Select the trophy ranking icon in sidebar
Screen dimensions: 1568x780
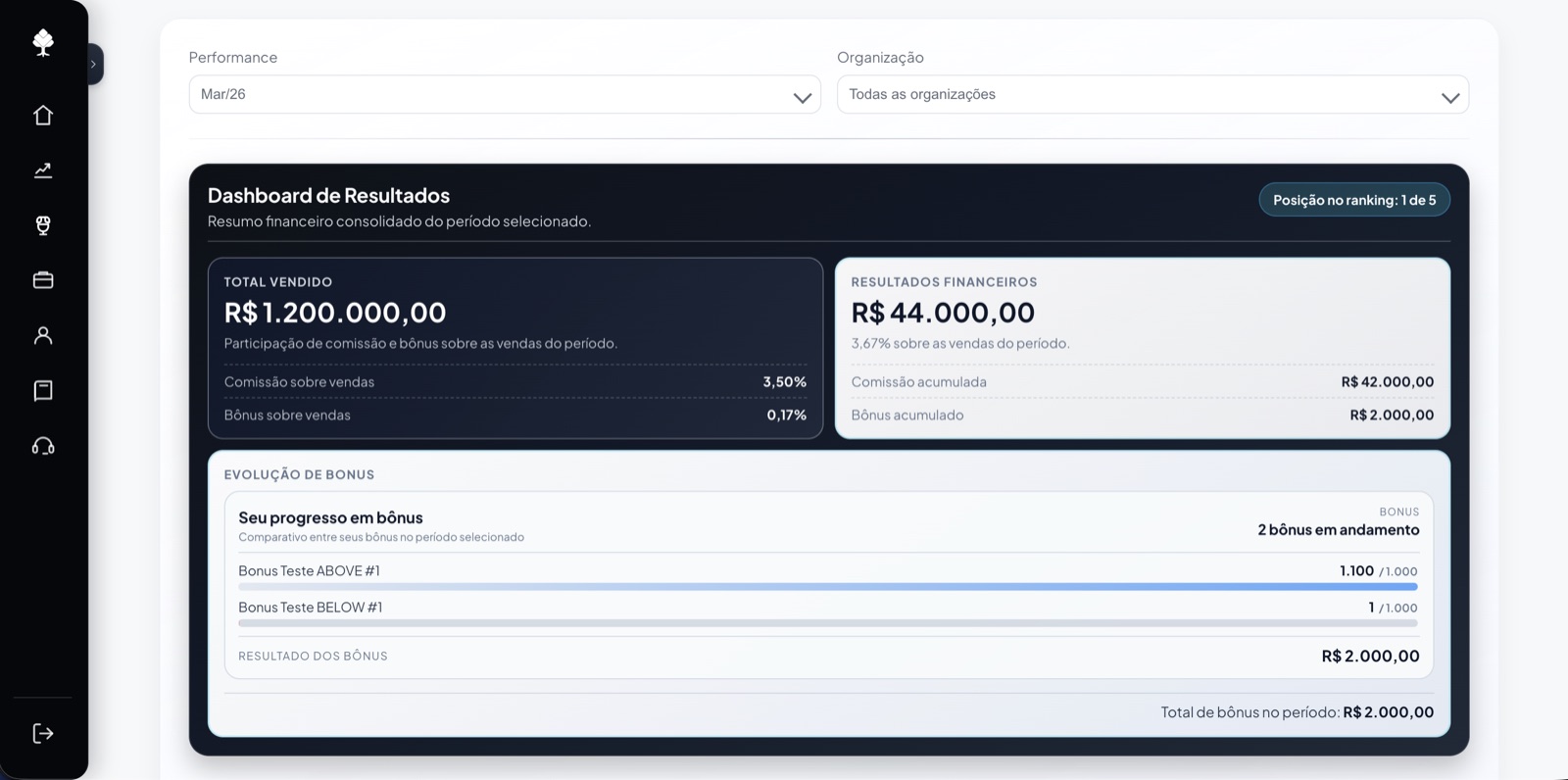[x=43, y=225]
